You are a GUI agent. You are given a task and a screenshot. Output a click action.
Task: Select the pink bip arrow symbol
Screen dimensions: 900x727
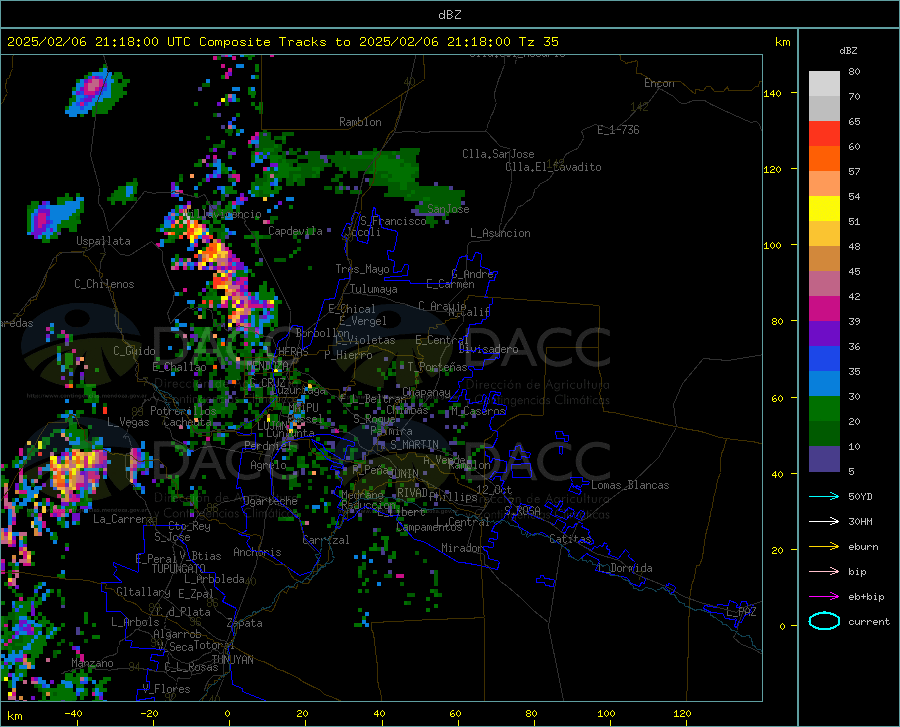point(824,572)
